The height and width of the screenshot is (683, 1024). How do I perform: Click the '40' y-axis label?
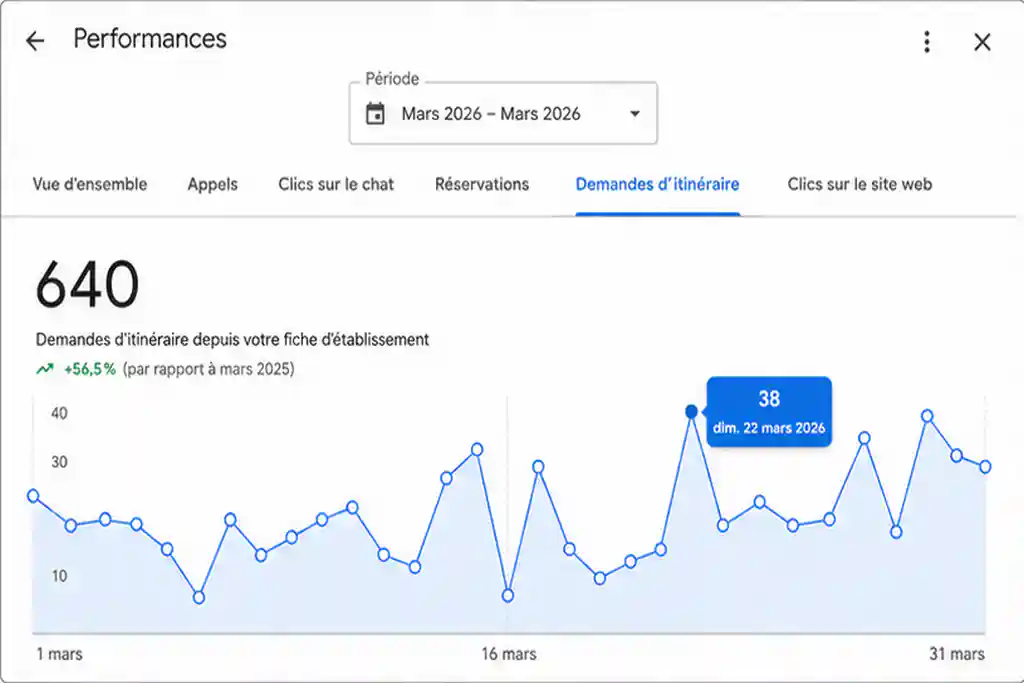click(59, 413)
